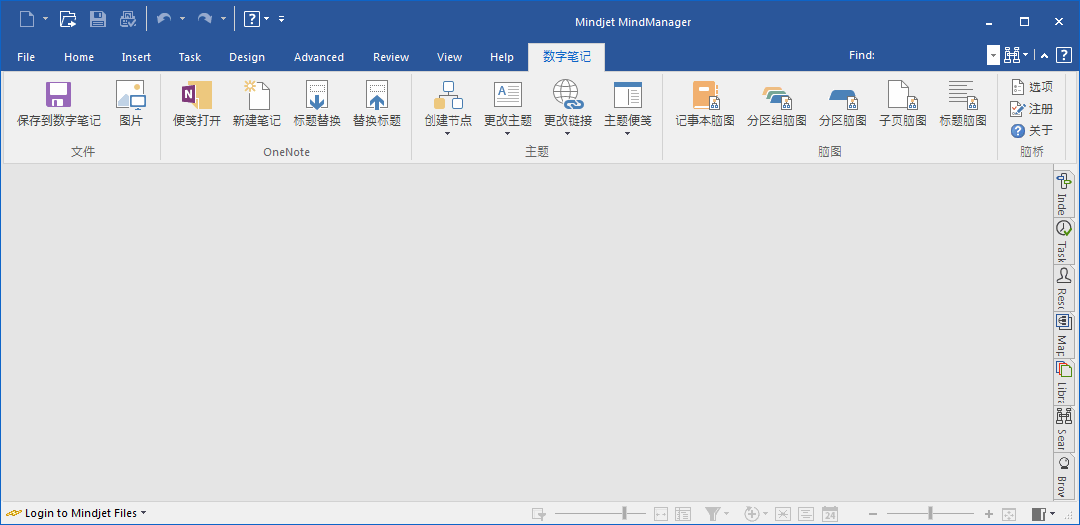Switch to the Help tab
Image resolution: width=1080 pixels, height=525 pixels.
pyautogui.click(x=502, y=57)
